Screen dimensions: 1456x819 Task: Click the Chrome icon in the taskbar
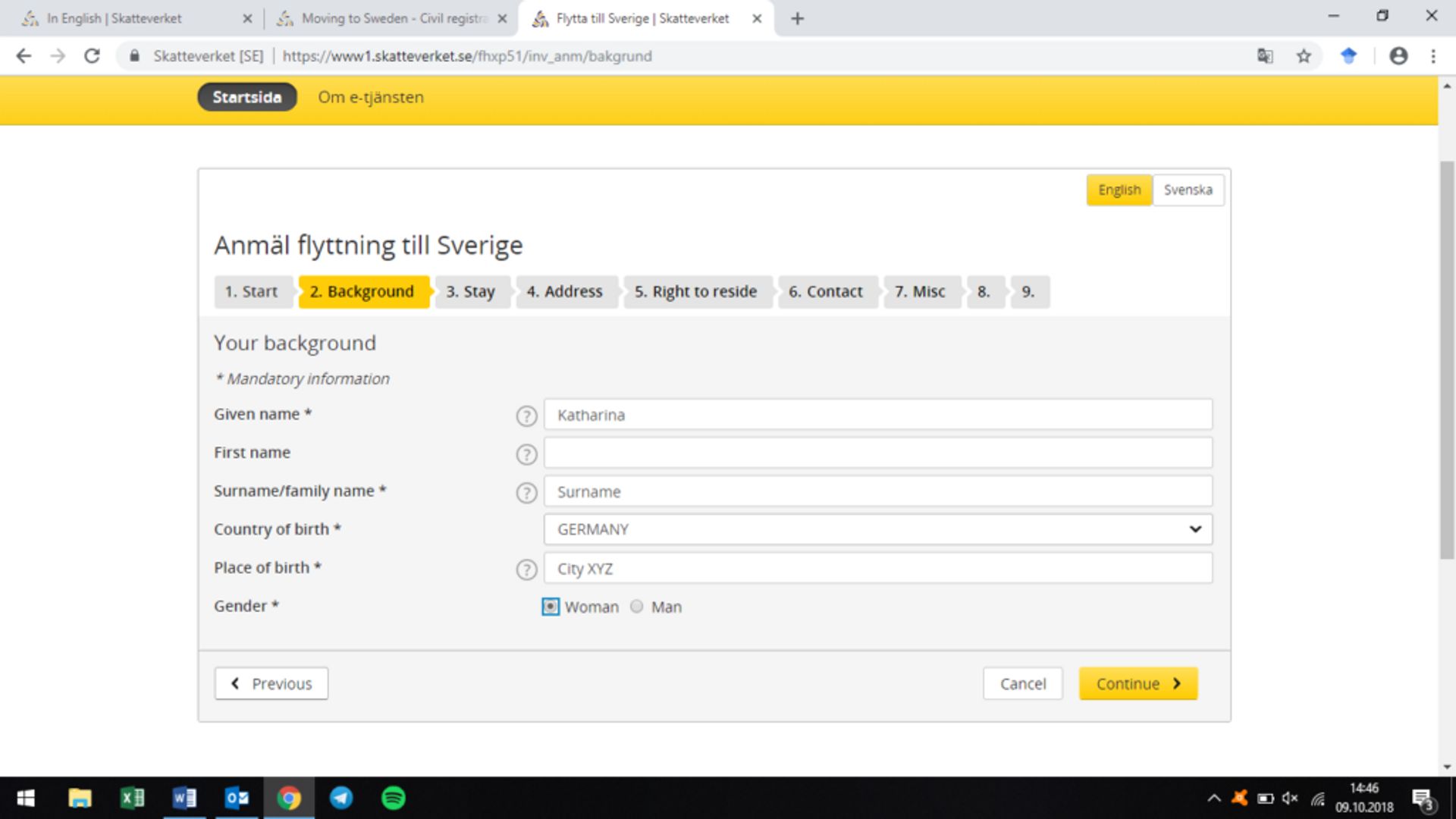click(x=289, y=797)
